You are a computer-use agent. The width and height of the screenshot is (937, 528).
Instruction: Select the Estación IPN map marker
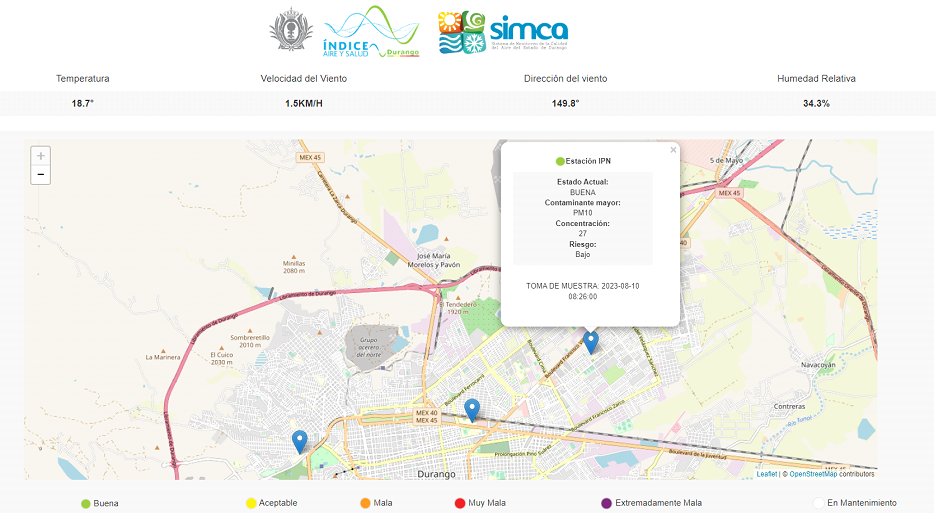[x=590, y=342]
